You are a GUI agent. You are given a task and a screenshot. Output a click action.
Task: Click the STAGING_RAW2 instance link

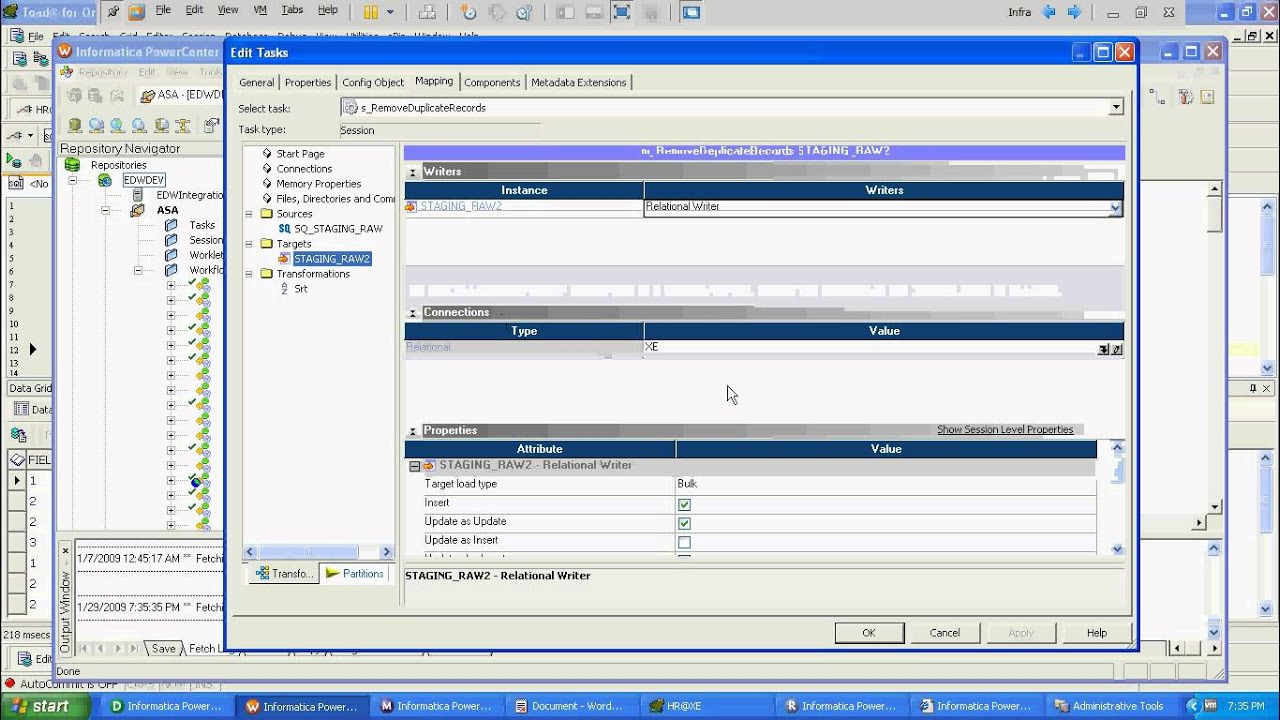(x=461, y=207)
